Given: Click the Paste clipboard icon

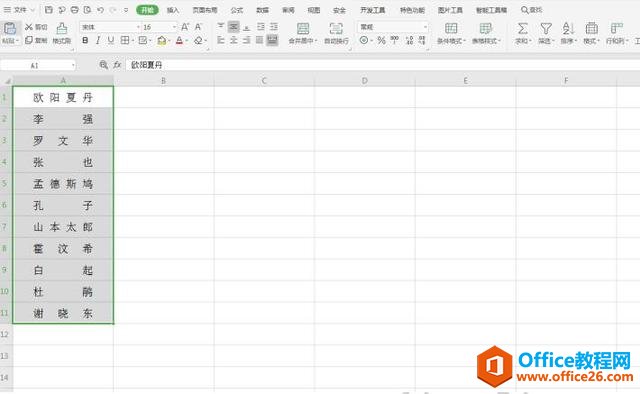Looking at the screenshot, I should (10, 28).
